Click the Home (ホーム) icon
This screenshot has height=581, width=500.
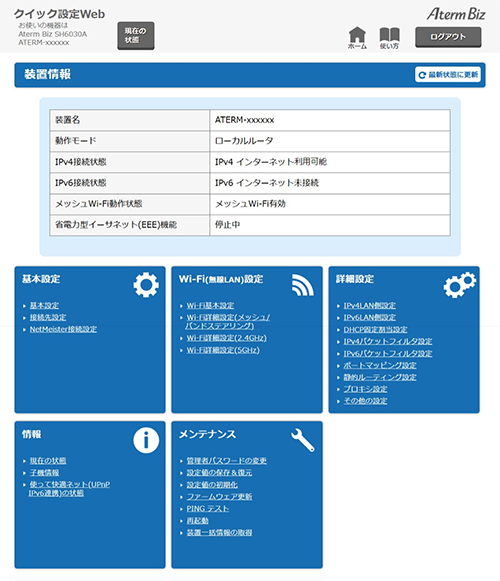(x=357, y=38)
